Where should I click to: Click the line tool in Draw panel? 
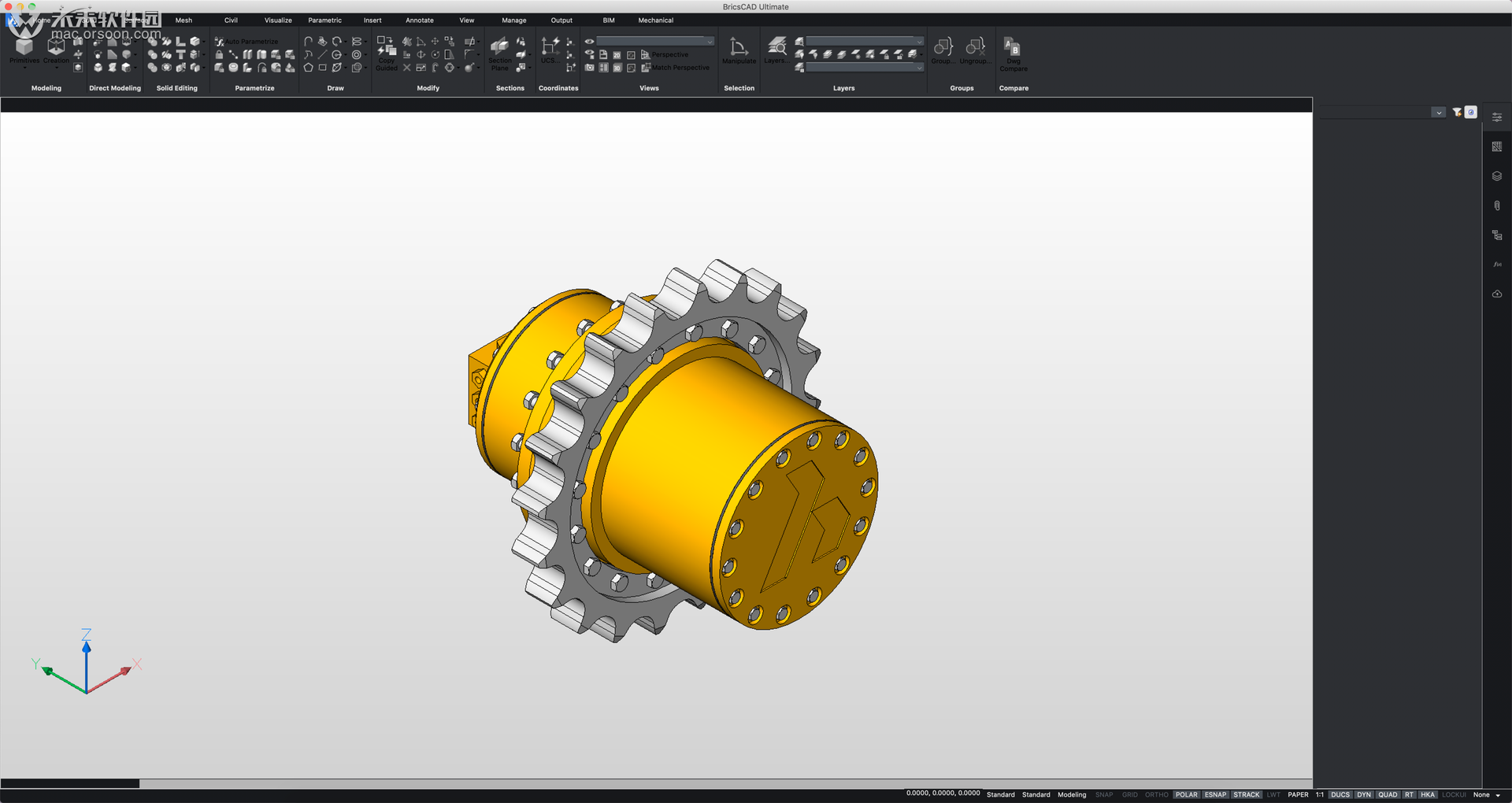(322, 54)
